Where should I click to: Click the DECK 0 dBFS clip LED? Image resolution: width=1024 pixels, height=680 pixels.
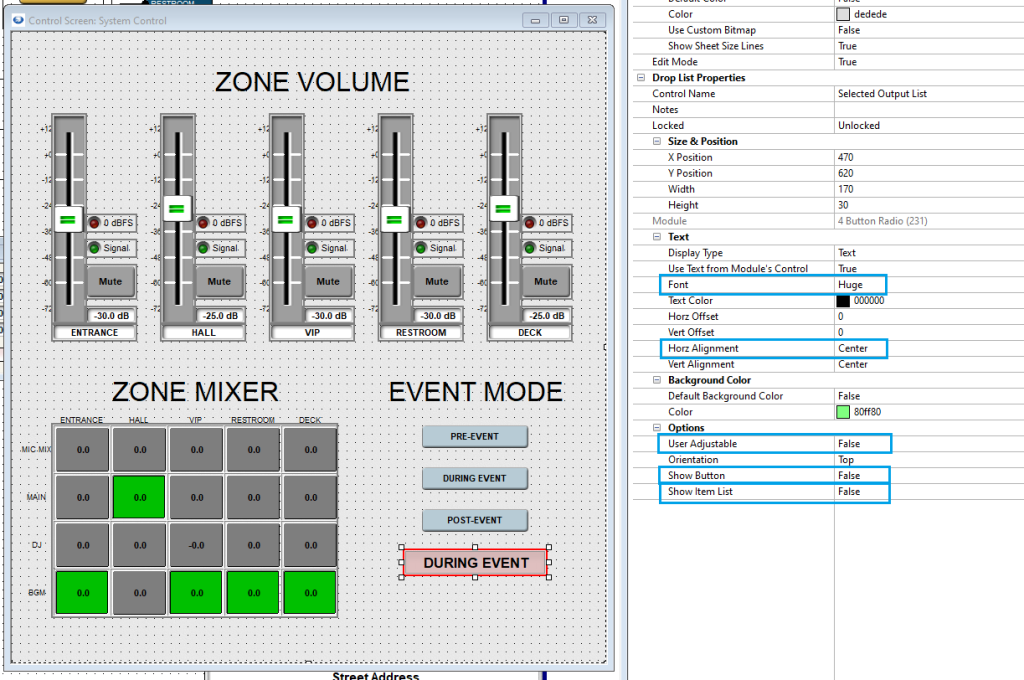pyautogui.click(x=530, y=223)
